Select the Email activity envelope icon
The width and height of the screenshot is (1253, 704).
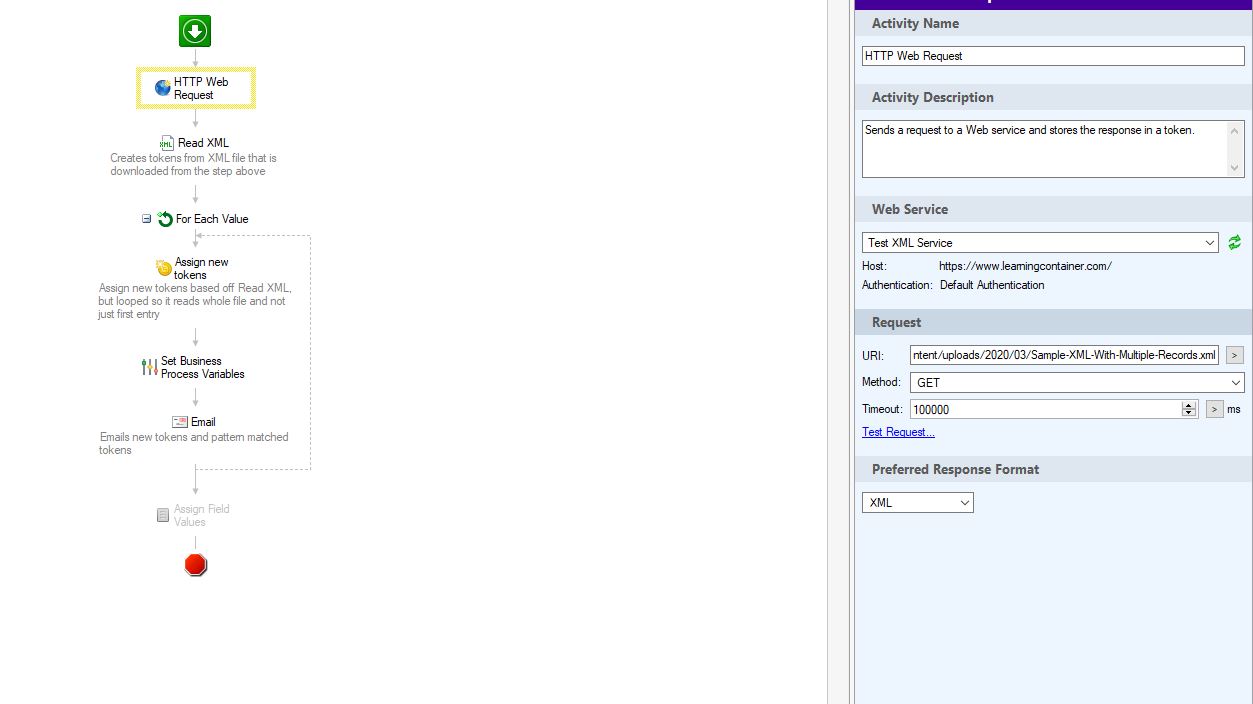(x=180, y=422)
